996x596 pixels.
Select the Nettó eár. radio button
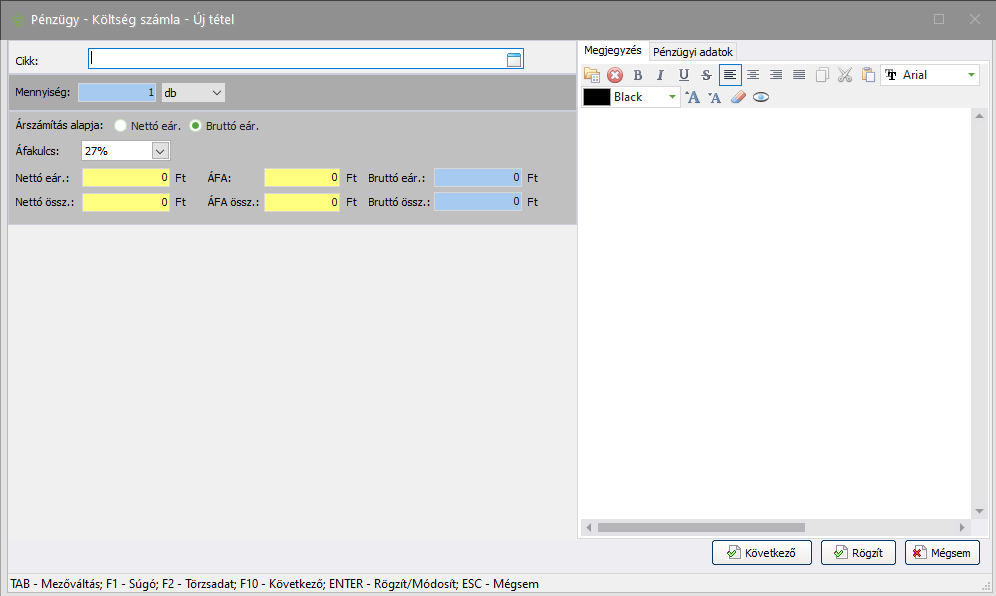121,126
